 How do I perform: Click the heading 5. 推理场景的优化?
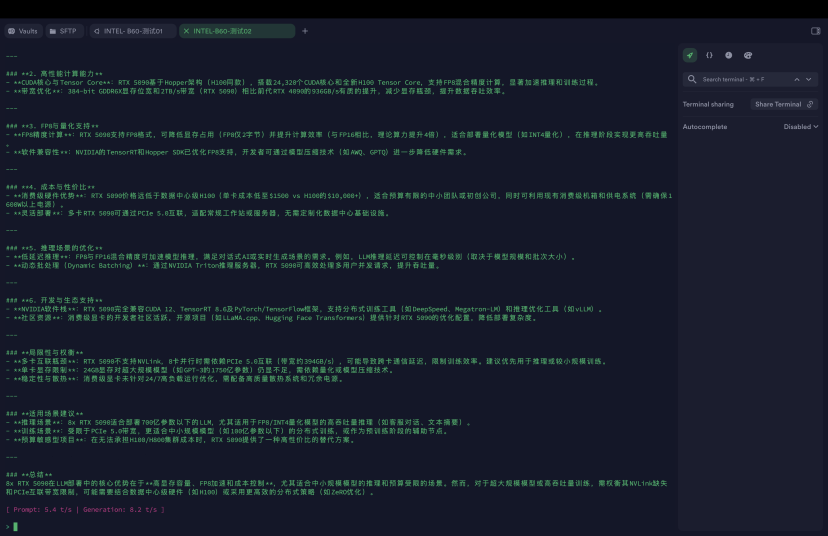(54, 248)
